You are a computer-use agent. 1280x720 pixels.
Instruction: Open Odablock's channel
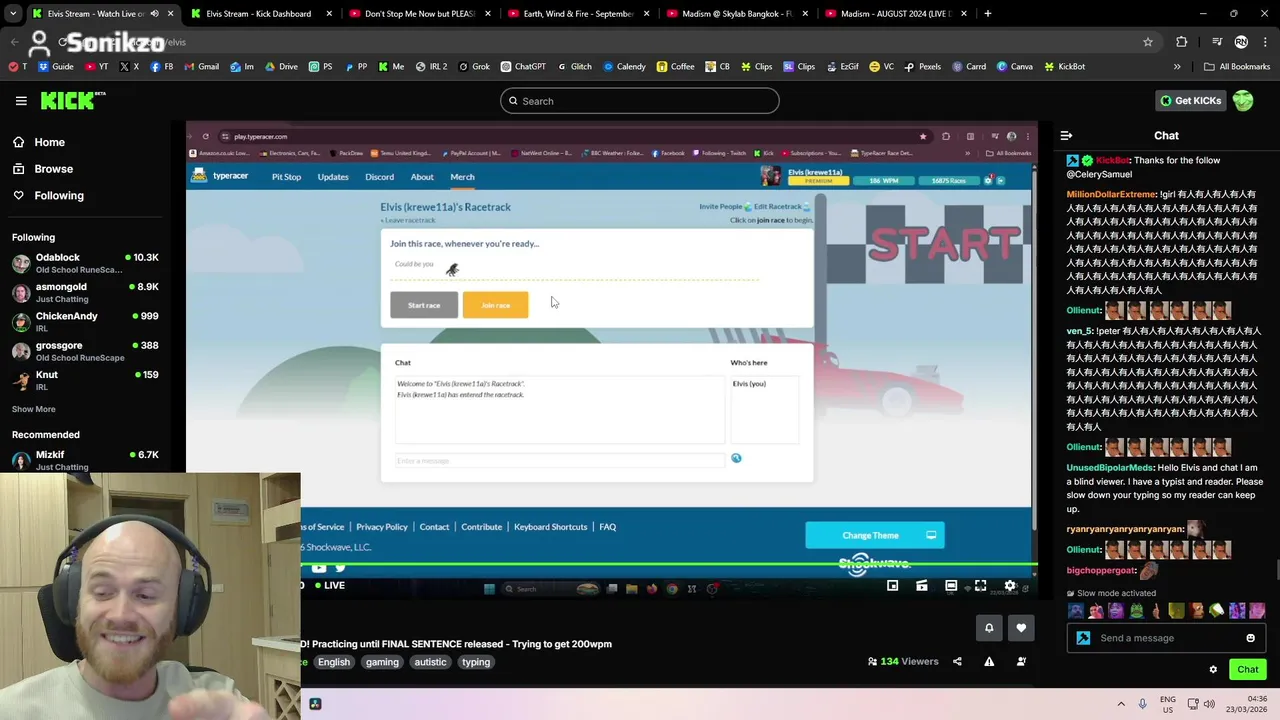pos(86,263)
